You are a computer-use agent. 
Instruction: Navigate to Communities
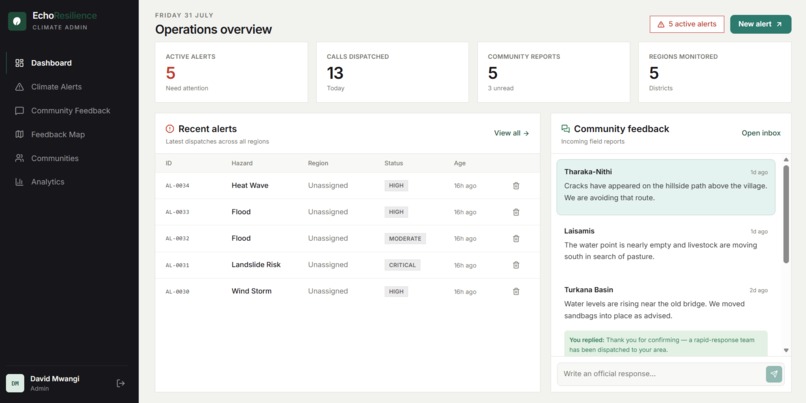(x=69, y=158)
